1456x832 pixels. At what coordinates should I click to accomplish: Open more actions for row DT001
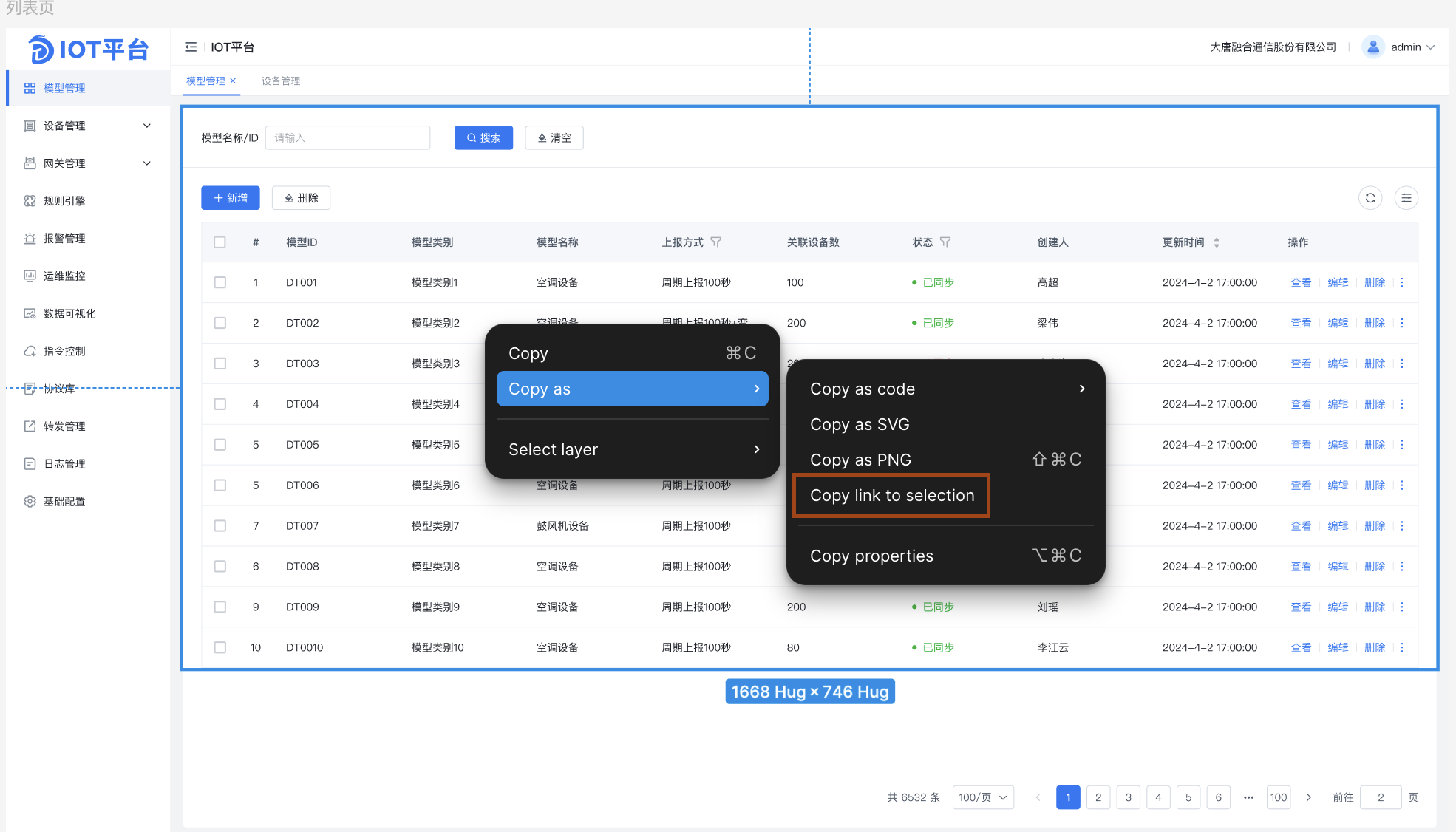click(1402, 283)
